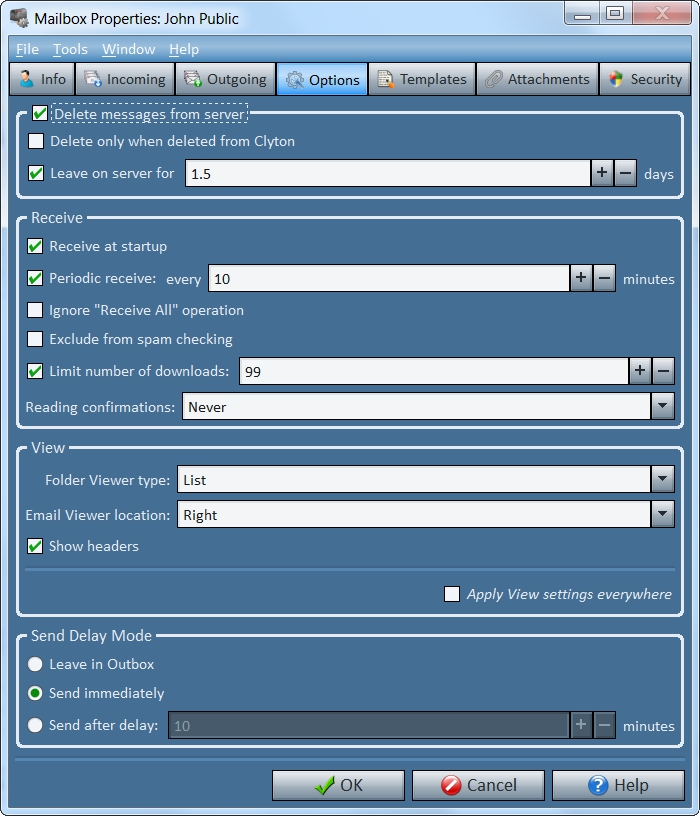The width and height of the screenshot is (700, 816).
Task: Increase download limit with plus button
Action: pos(640,371)
